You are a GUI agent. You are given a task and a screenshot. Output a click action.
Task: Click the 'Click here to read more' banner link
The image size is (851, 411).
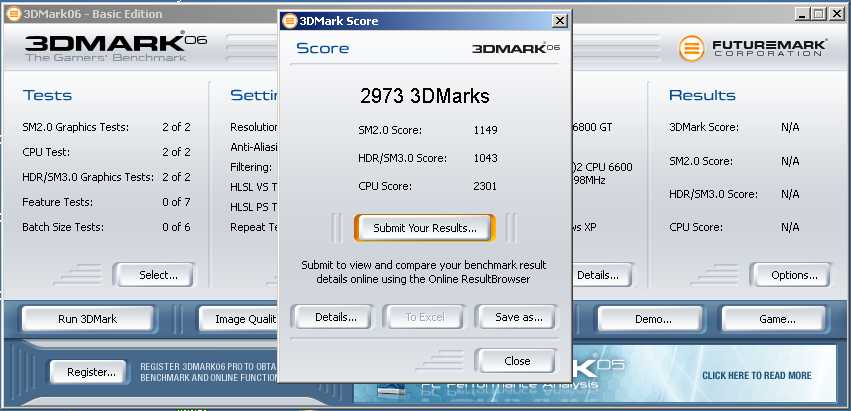click(757, 375)
